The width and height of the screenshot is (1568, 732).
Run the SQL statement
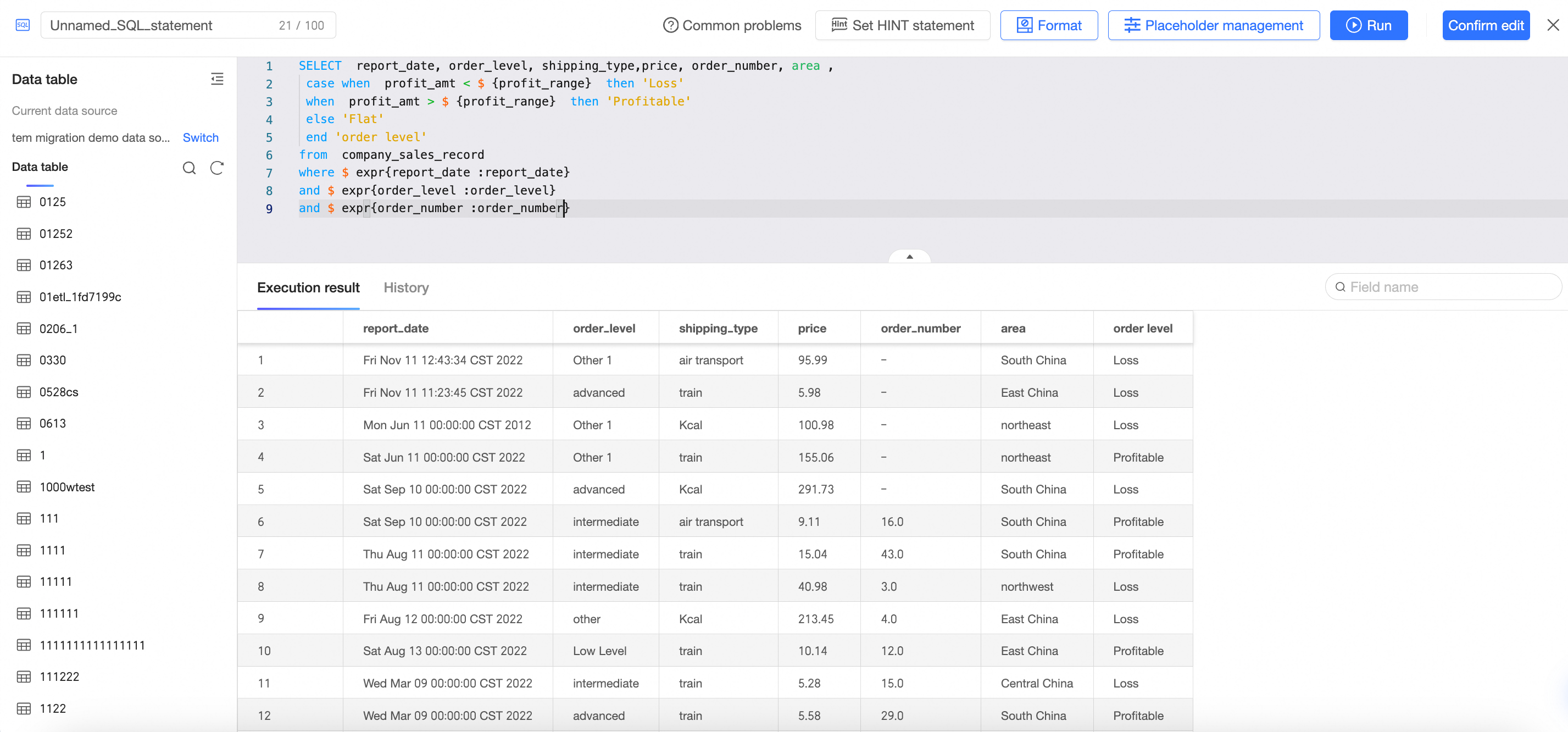click(1367, 25)
